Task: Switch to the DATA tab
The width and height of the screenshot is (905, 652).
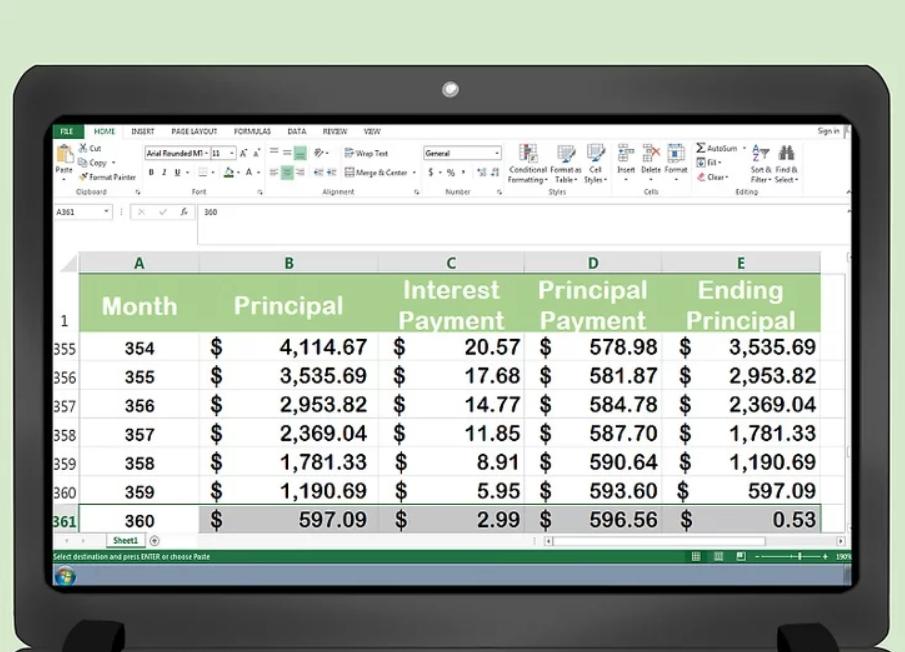Action: tap(297, 132)
